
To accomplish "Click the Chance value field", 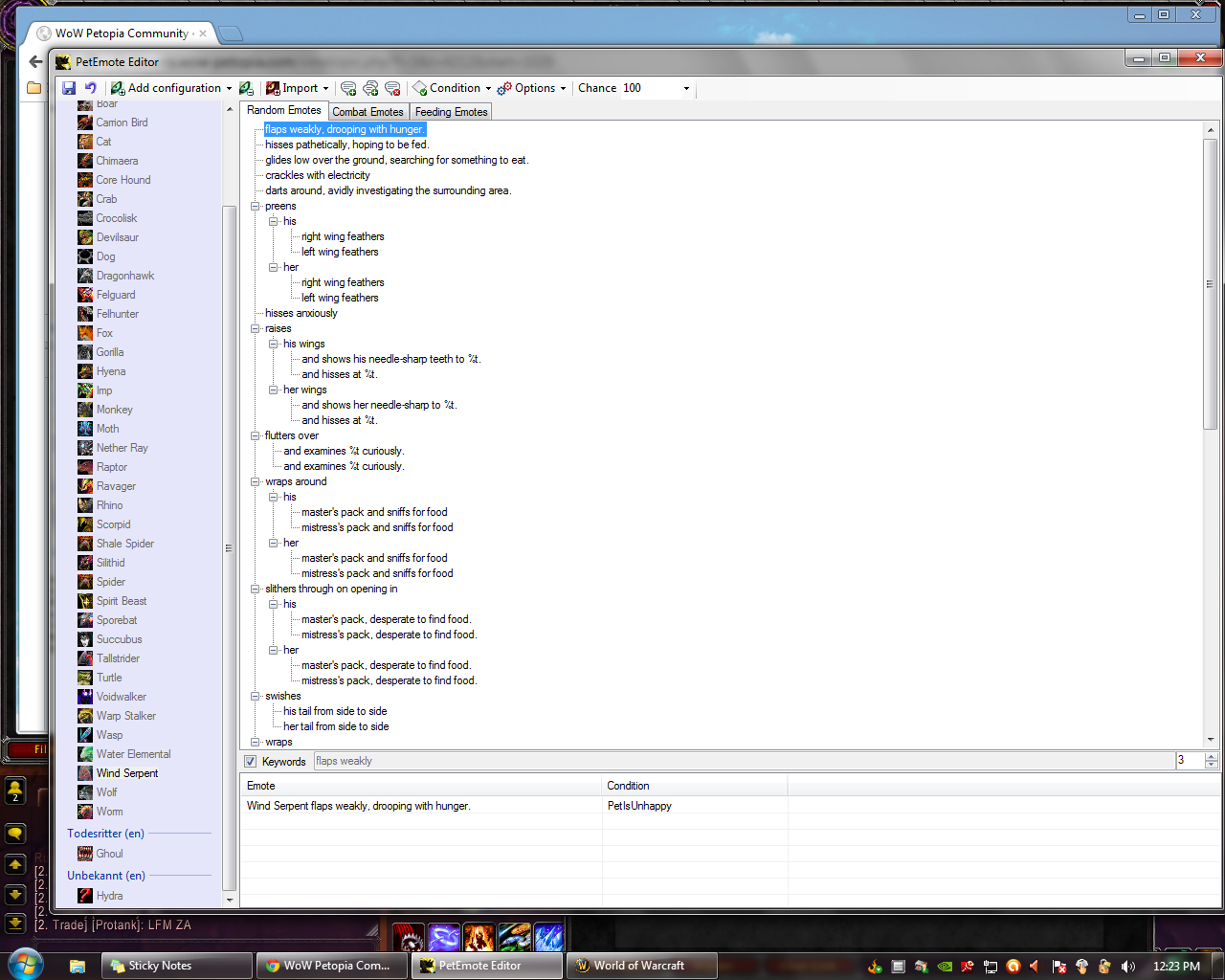I will click(650, 88).
